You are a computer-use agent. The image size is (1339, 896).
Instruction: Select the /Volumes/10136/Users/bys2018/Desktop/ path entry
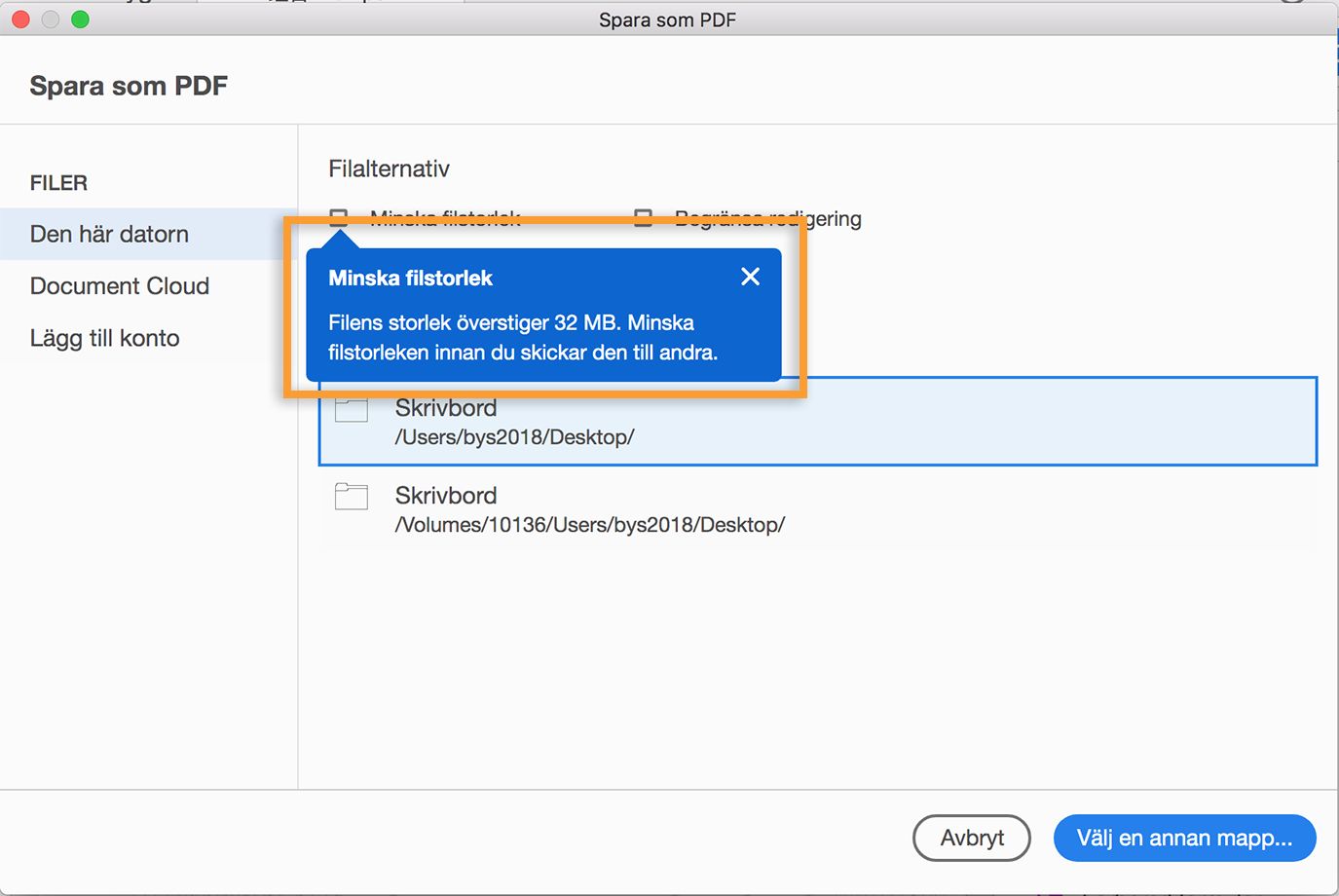589,525
